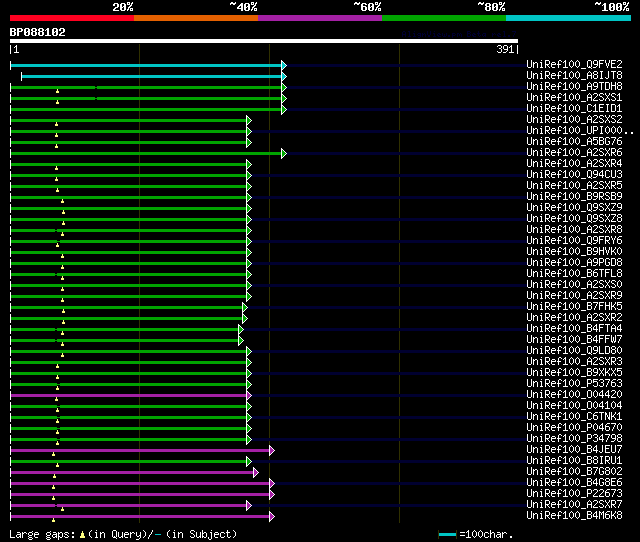Select the UniRef100_B7G802 label
The image size is (640, 542).
click(574, 472)
